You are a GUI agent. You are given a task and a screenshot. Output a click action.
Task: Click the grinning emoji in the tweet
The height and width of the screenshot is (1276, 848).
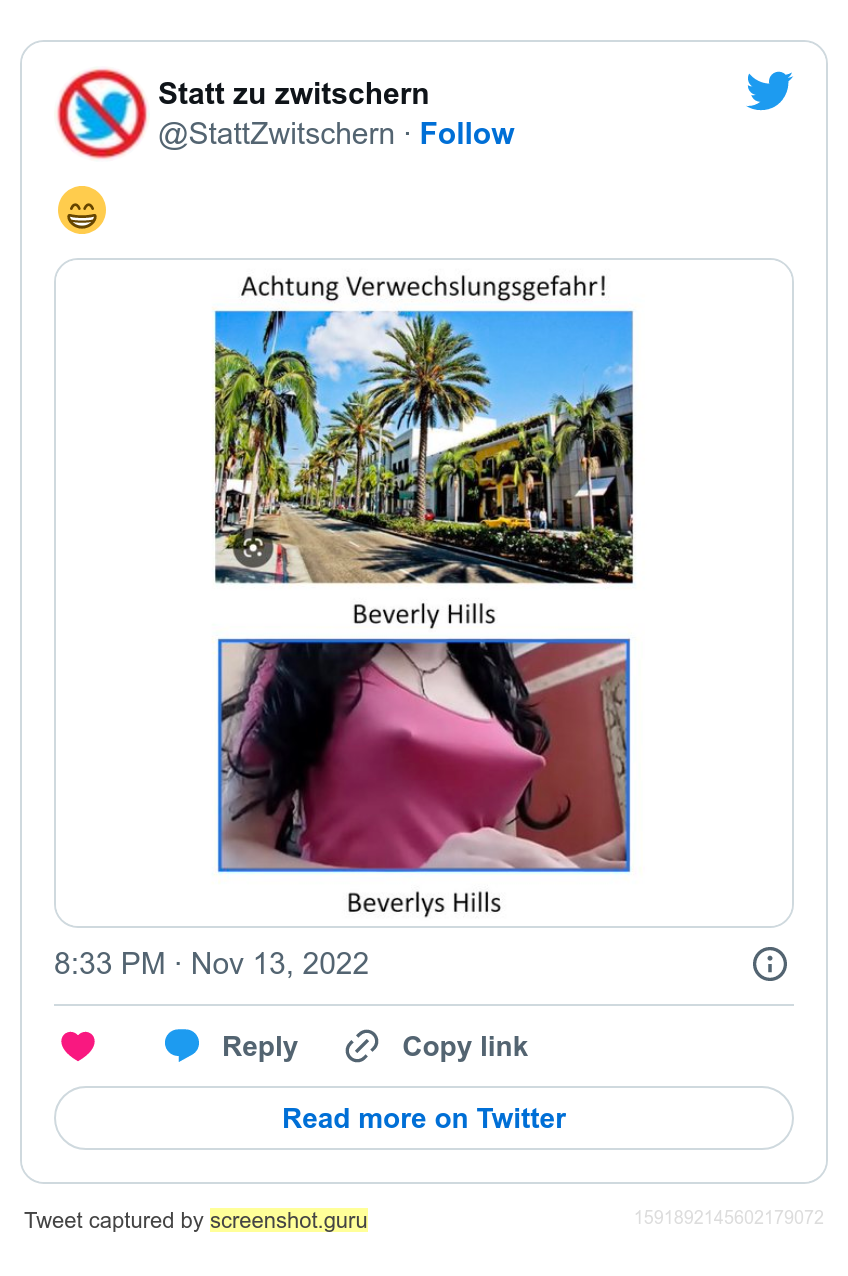82,211
